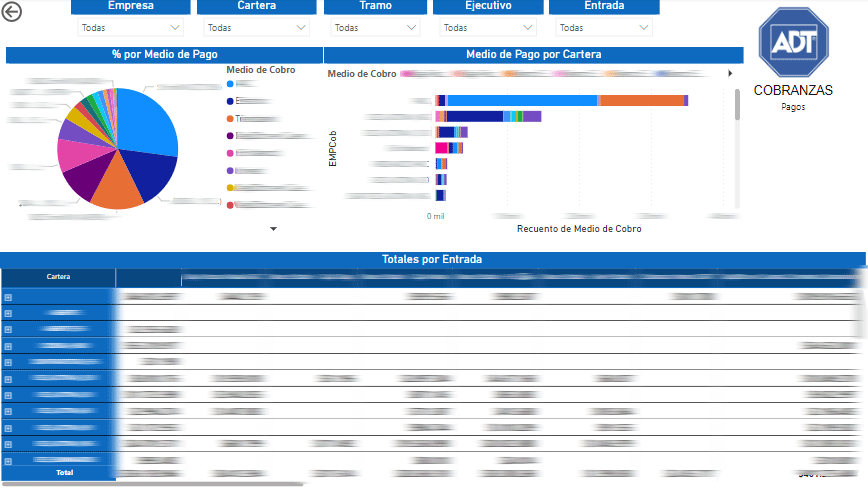
Task: Open the Entrada filter dropdown
Action: 603,28
